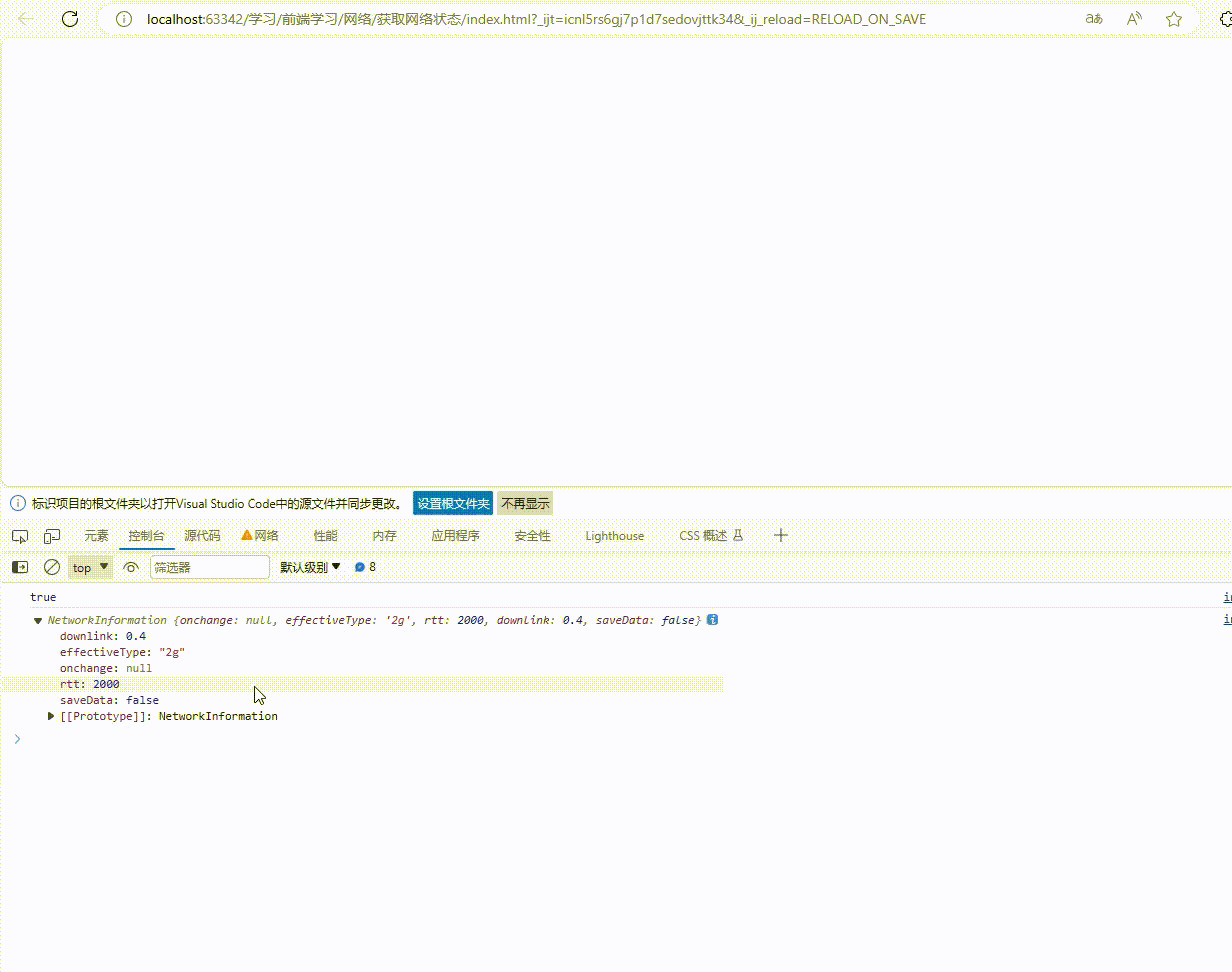Clear the console with the ban icon
The width and height of the screenshot is (1232, 972).
pos(52,567)
